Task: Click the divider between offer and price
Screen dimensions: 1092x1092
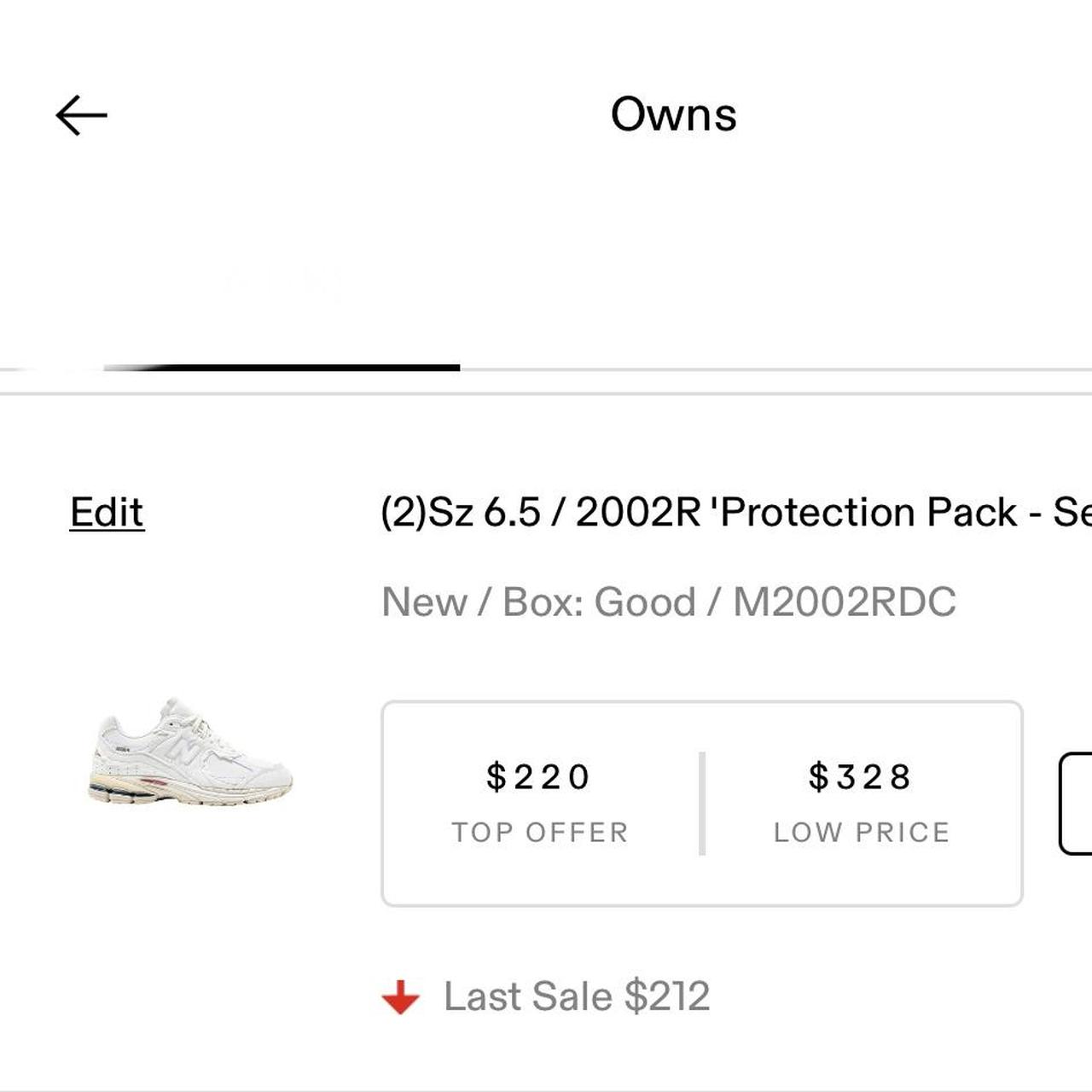Action: 702,803
